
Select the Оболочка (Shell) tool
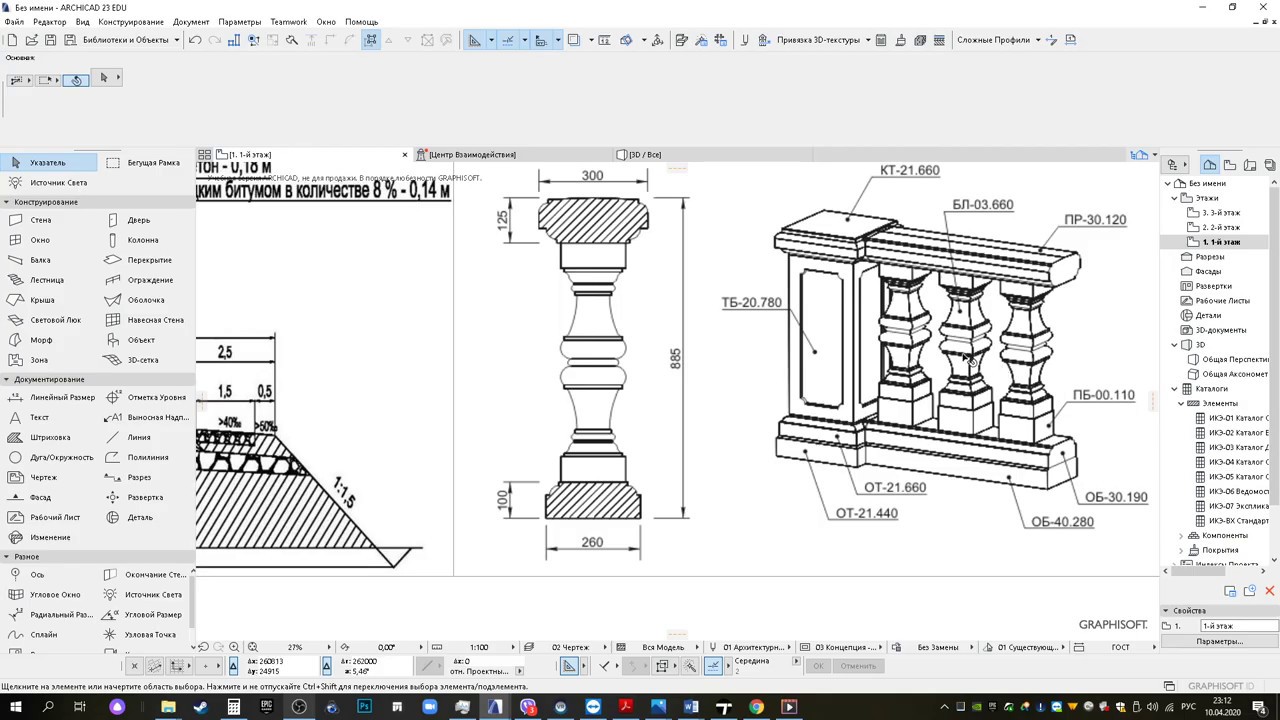146,300
